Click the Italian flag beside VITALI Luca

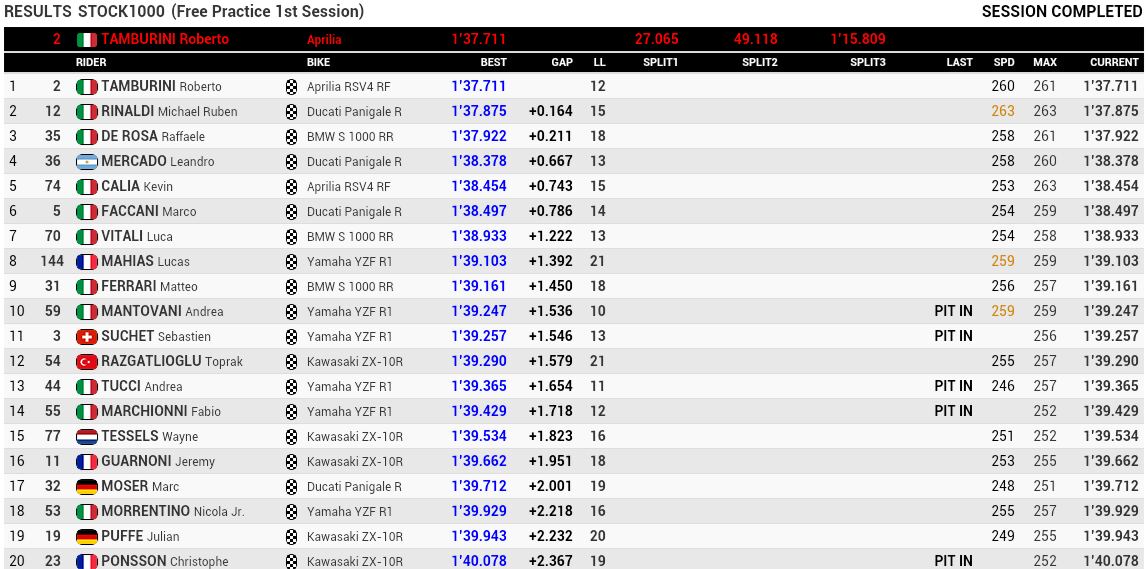[86, 237]
